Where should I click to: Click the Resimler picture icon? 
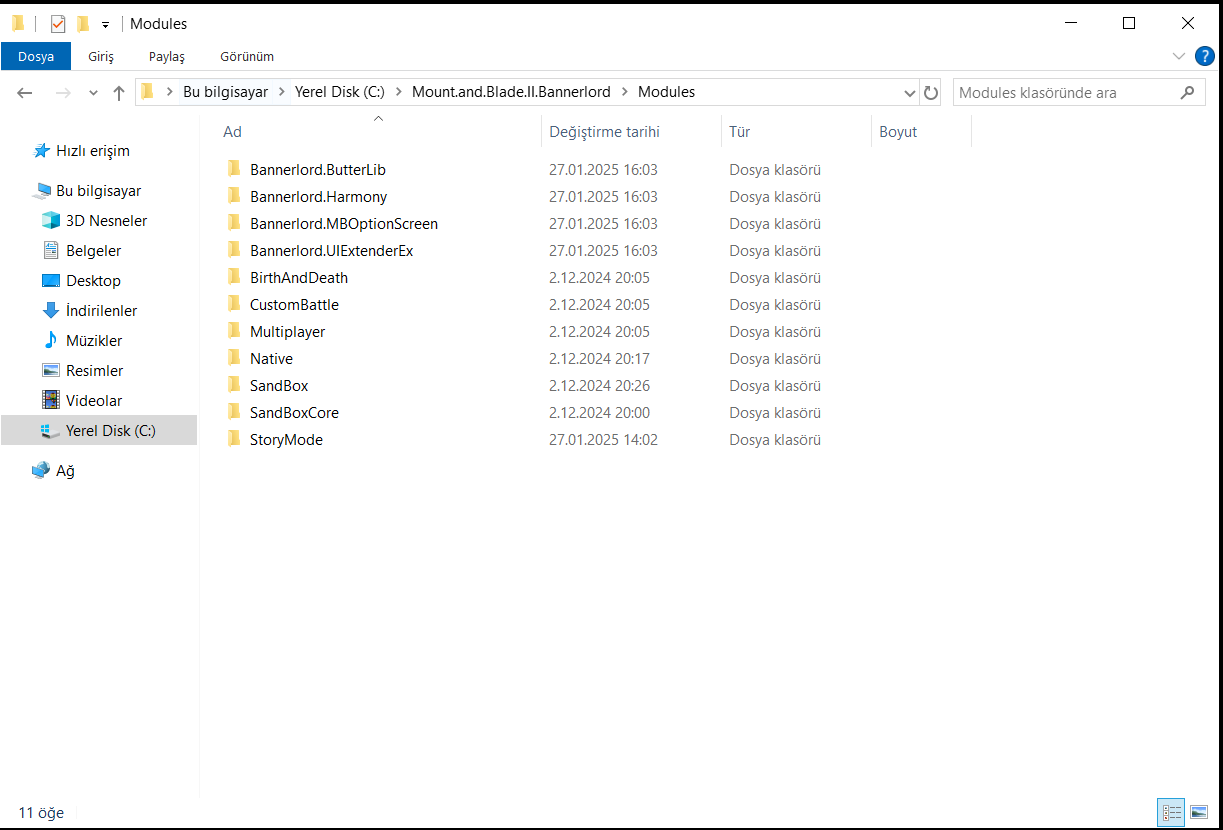point(51,370)
